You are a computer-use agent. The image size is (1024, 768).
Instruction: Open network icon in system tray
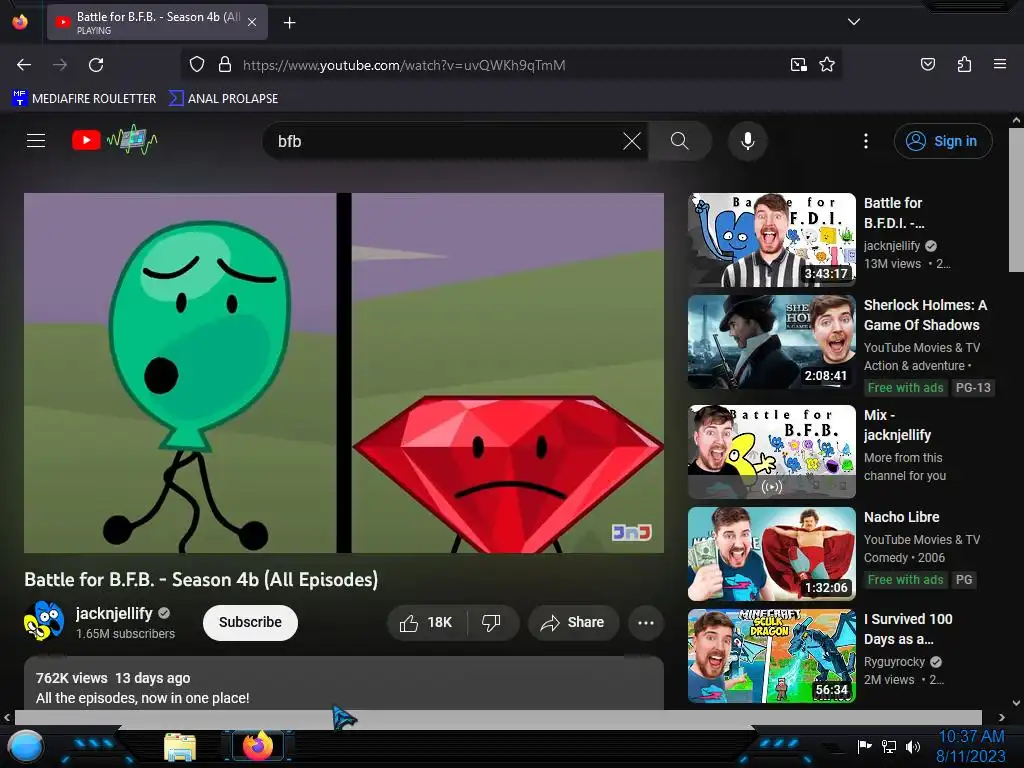point(889,746)
